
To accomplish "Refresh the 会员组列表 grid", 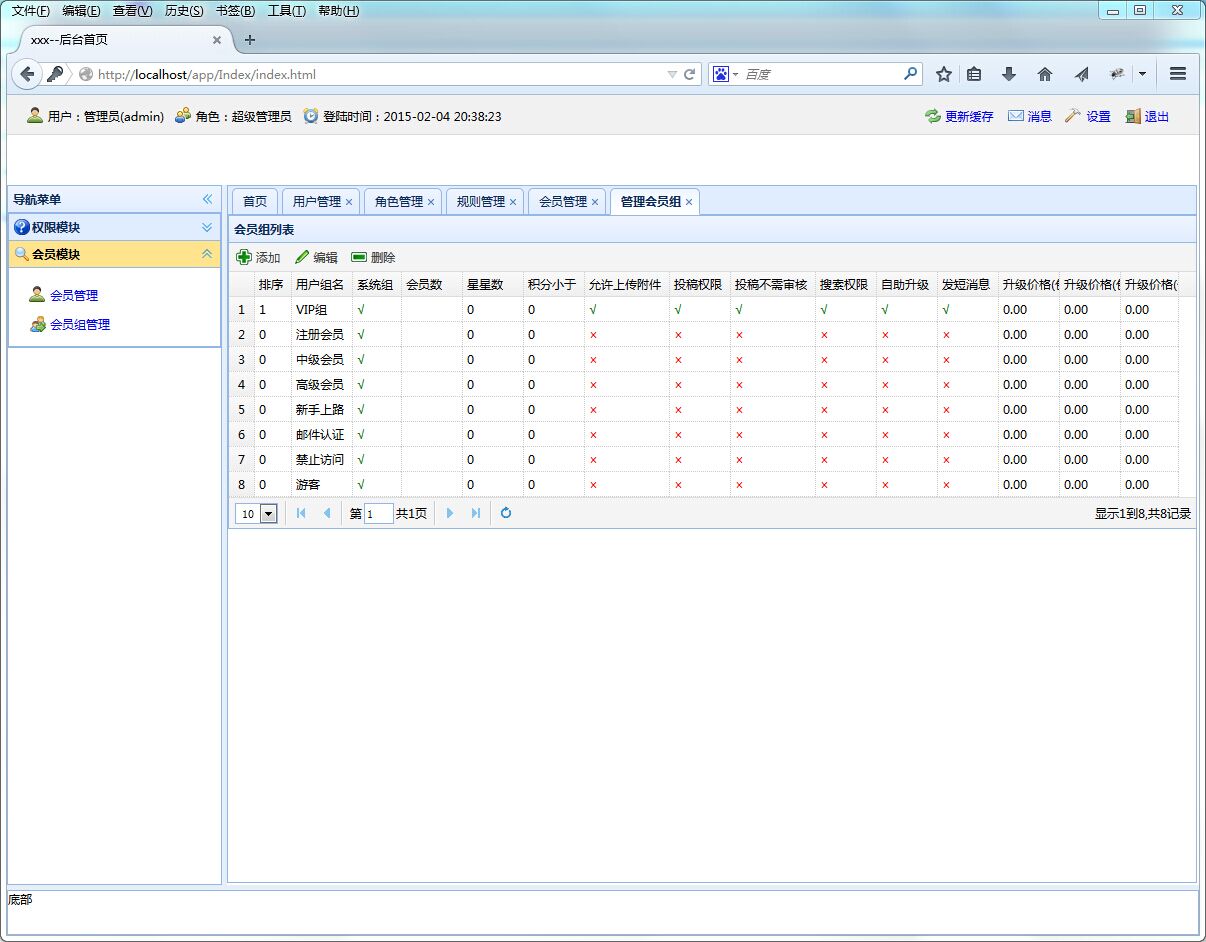I will (506, 513).
